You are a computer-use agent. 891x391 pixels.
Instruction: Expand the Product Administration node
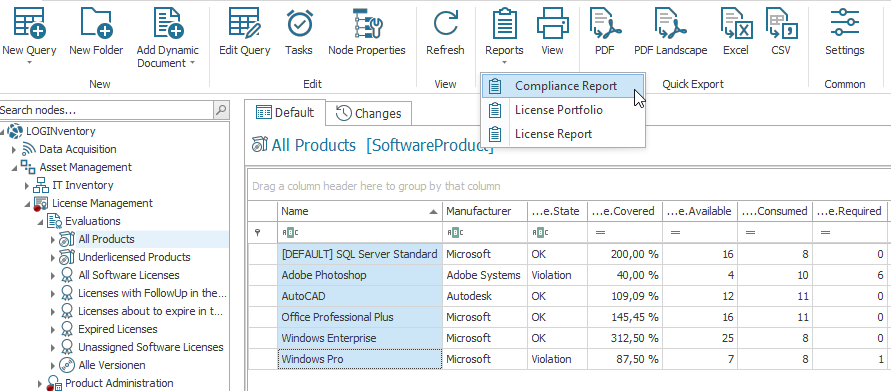click(39, 384)
